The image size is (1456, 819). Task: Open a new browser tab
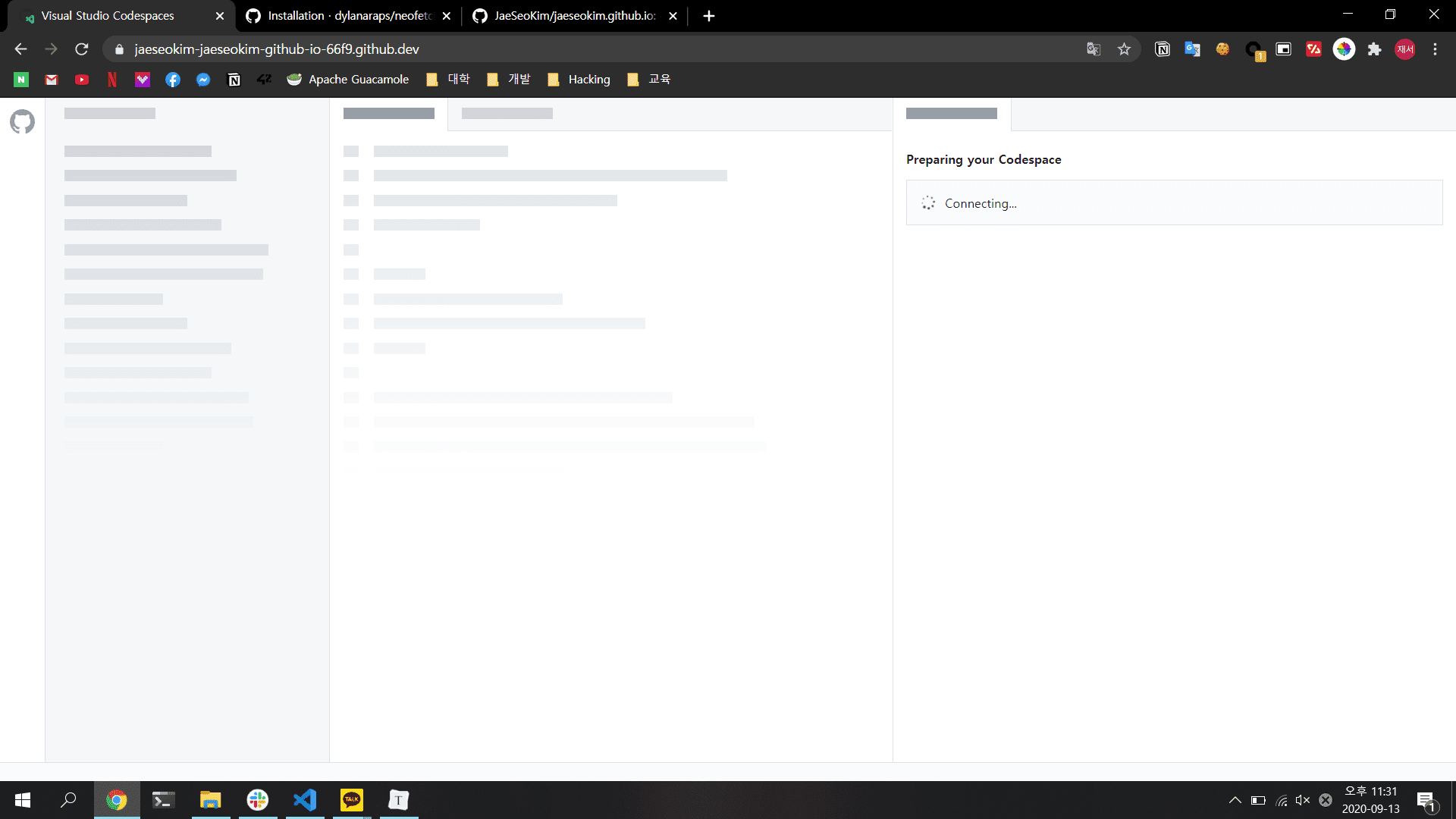pyautogui.click(x=708, y=15)
